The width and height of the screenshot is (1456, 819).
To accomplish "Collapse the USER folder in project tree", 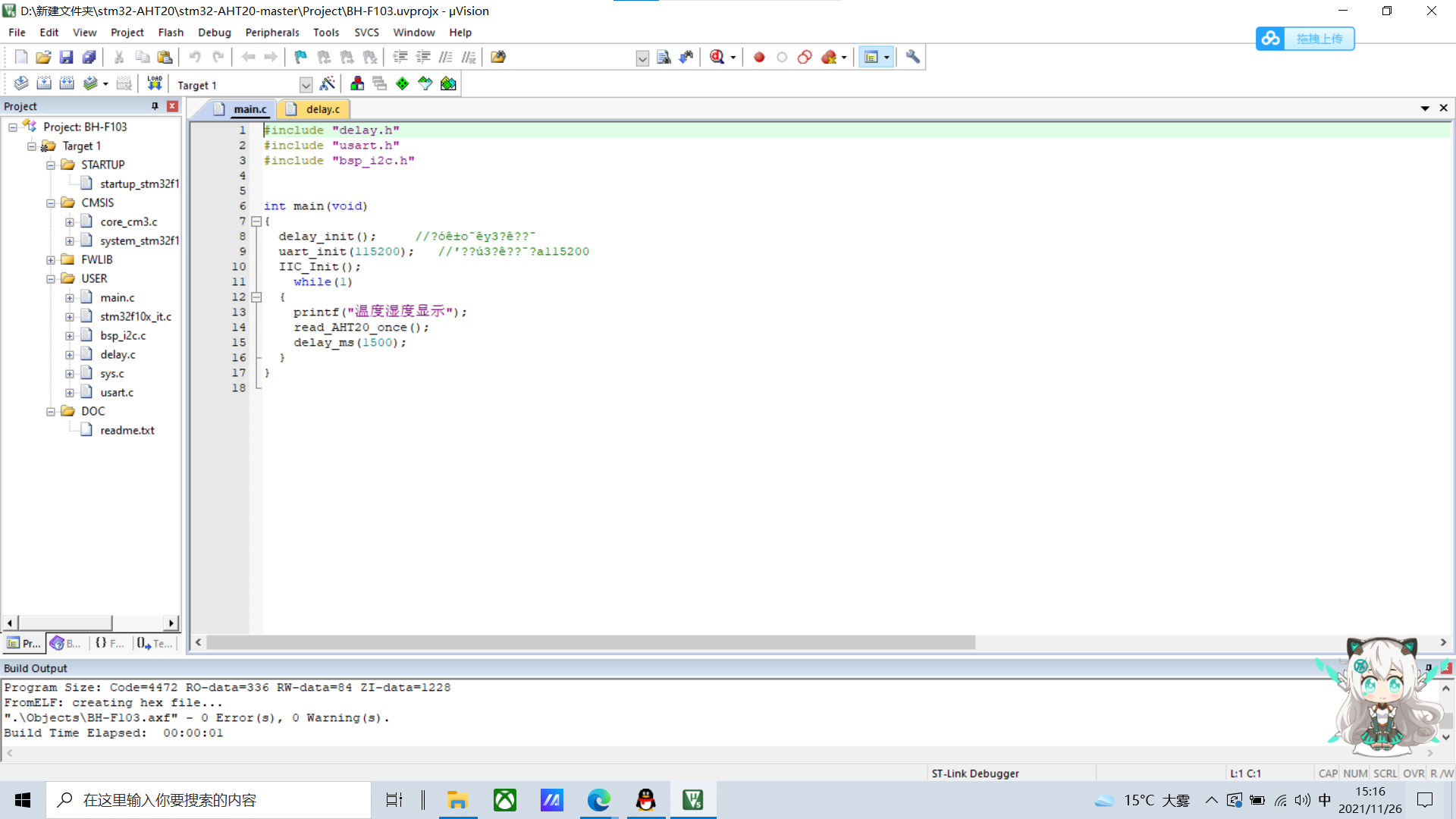I will (51, 279).
